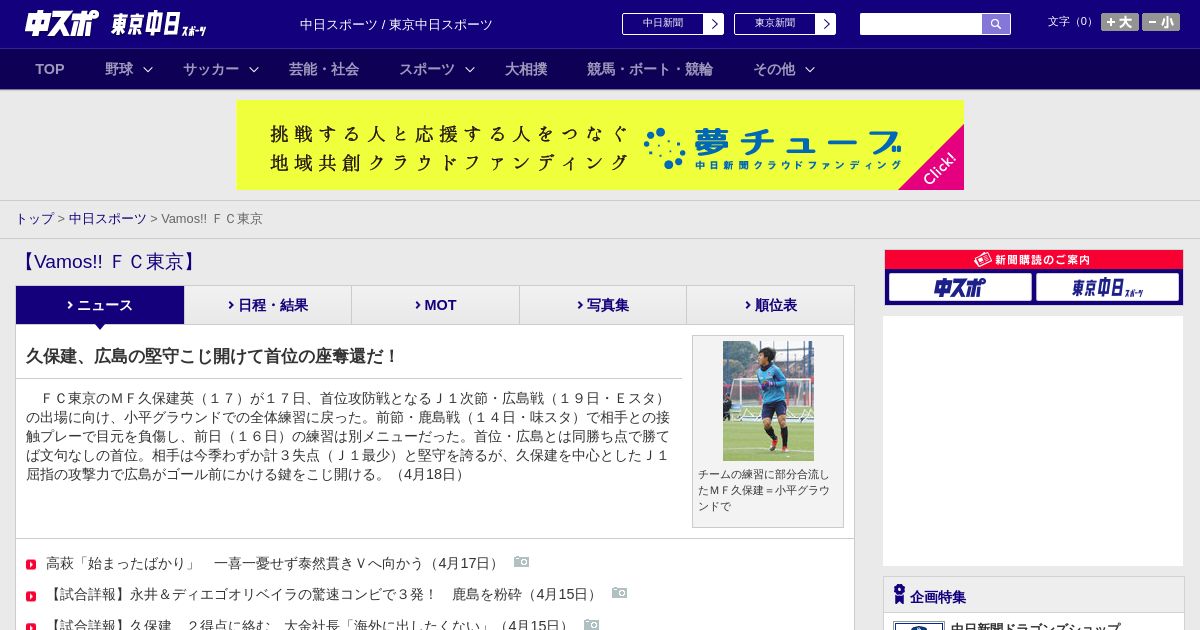Image resolution: width=1200 pixels, height=630 pixels.
Task: Expand the その他 dropdown chevron
Action: (x=810, y=69)
